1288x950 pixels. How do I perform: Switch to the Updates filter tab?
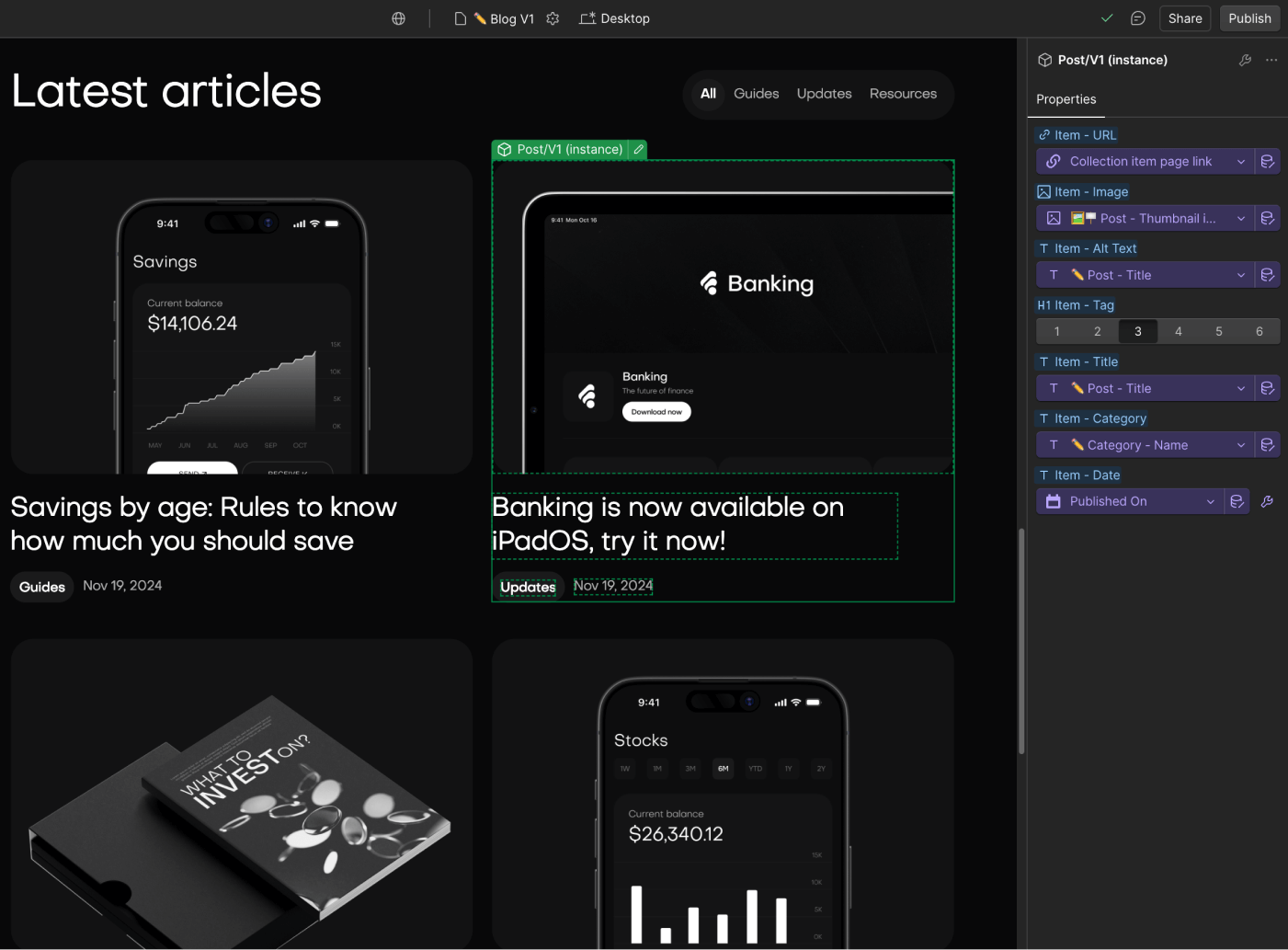tap(824, 93)
